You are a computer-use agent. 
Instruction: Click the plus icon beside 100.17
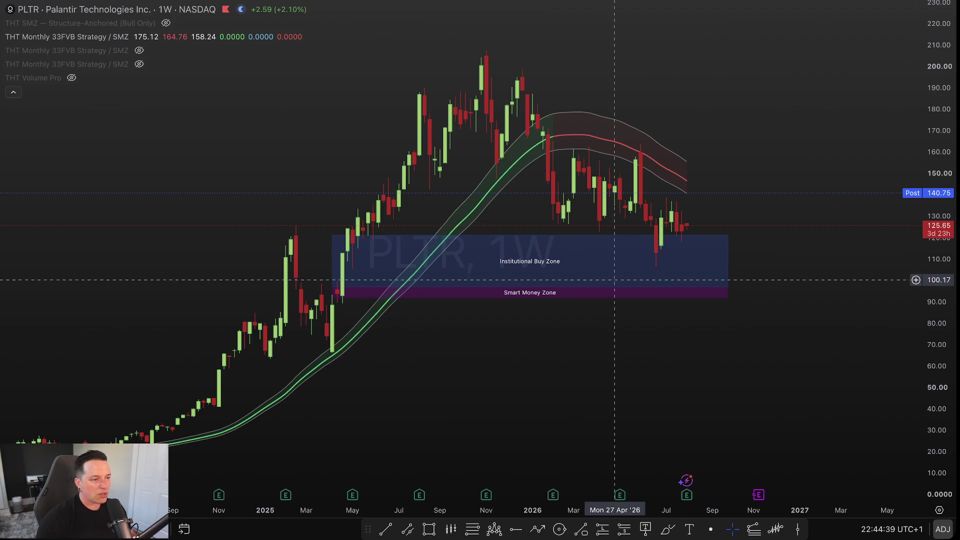coord(915,280)
